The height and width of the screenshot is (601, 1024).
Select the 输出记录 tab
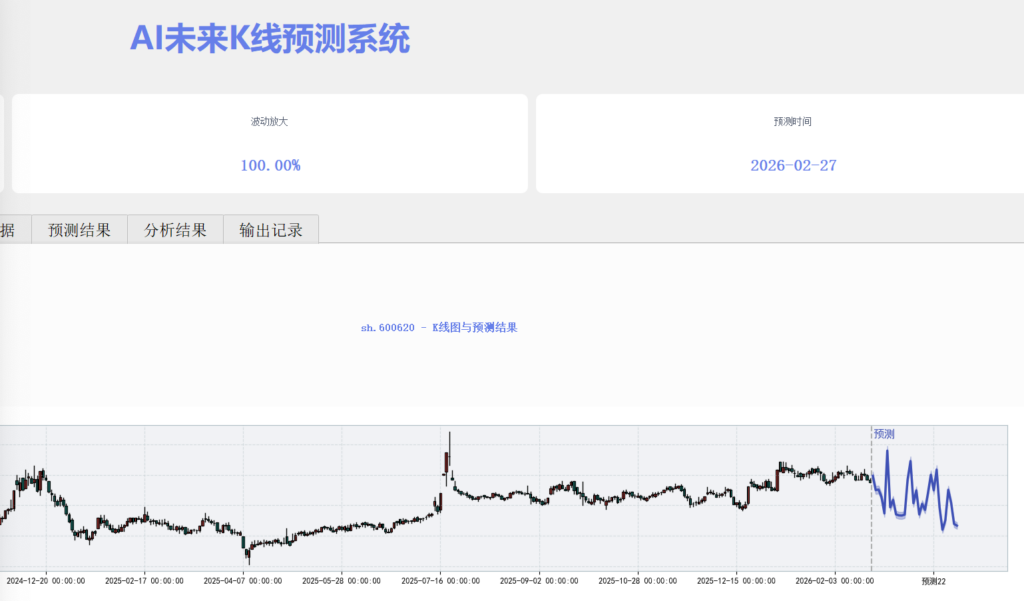270,230
